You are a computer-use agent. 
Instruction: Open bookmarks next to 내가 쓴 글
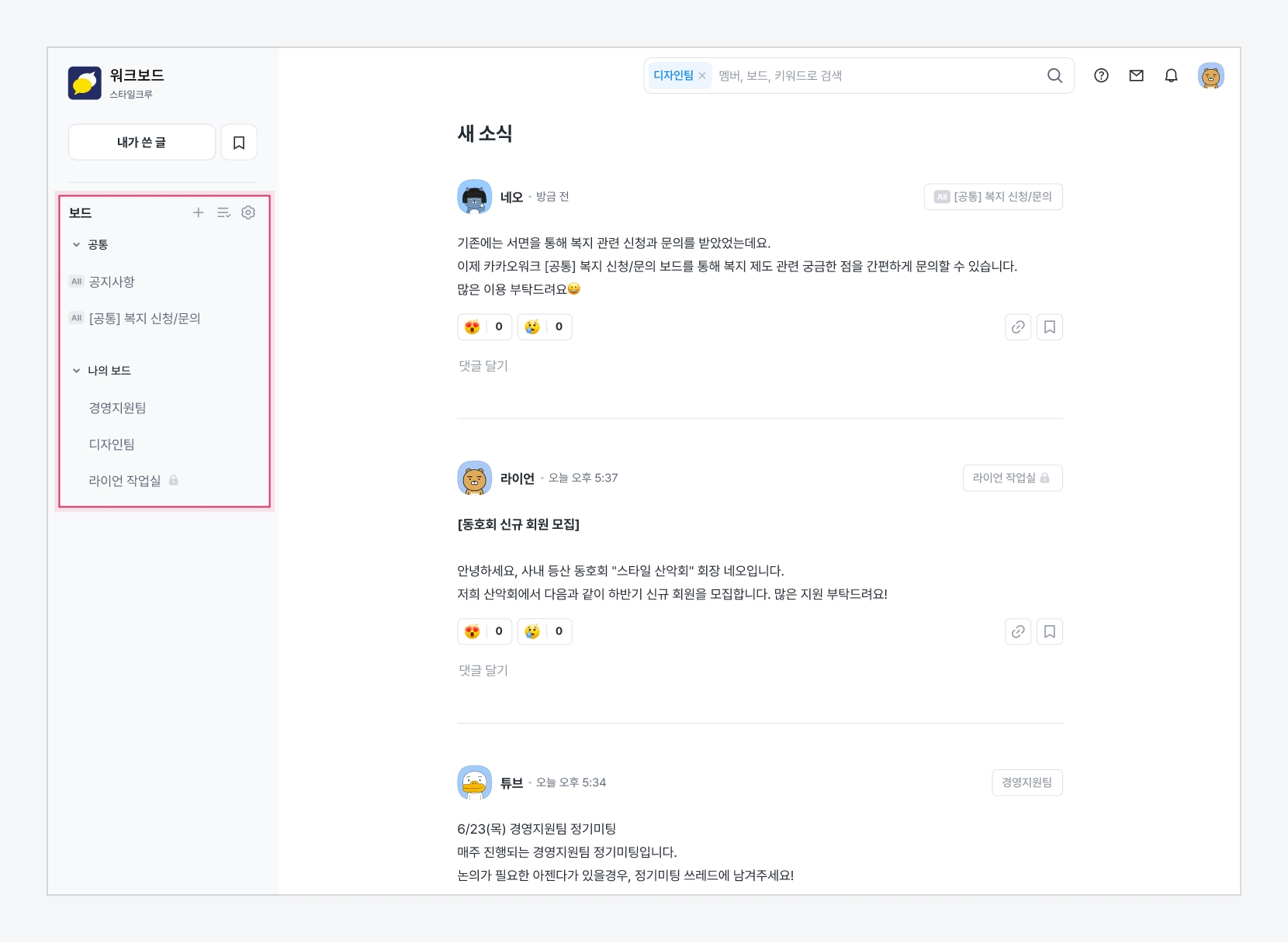239,143
